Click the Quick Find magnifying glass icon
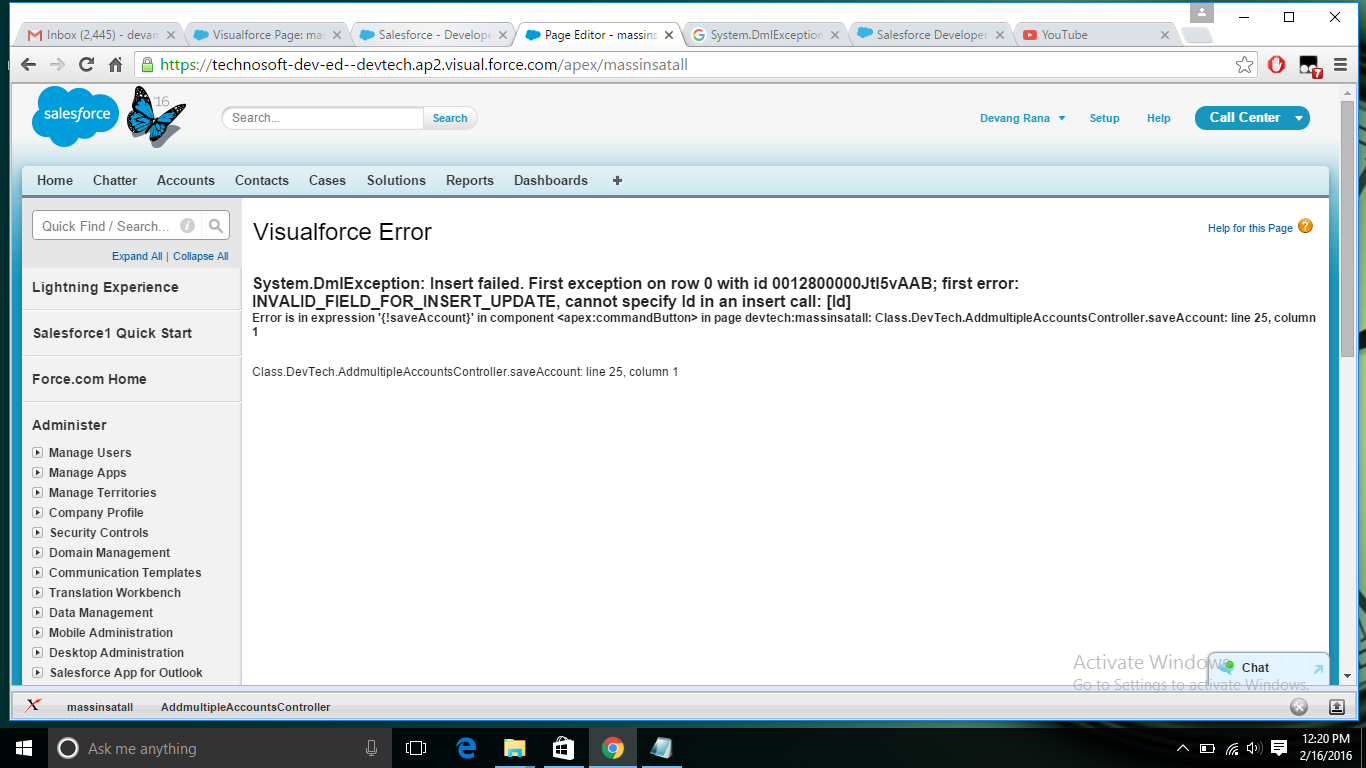 [216, 225]
